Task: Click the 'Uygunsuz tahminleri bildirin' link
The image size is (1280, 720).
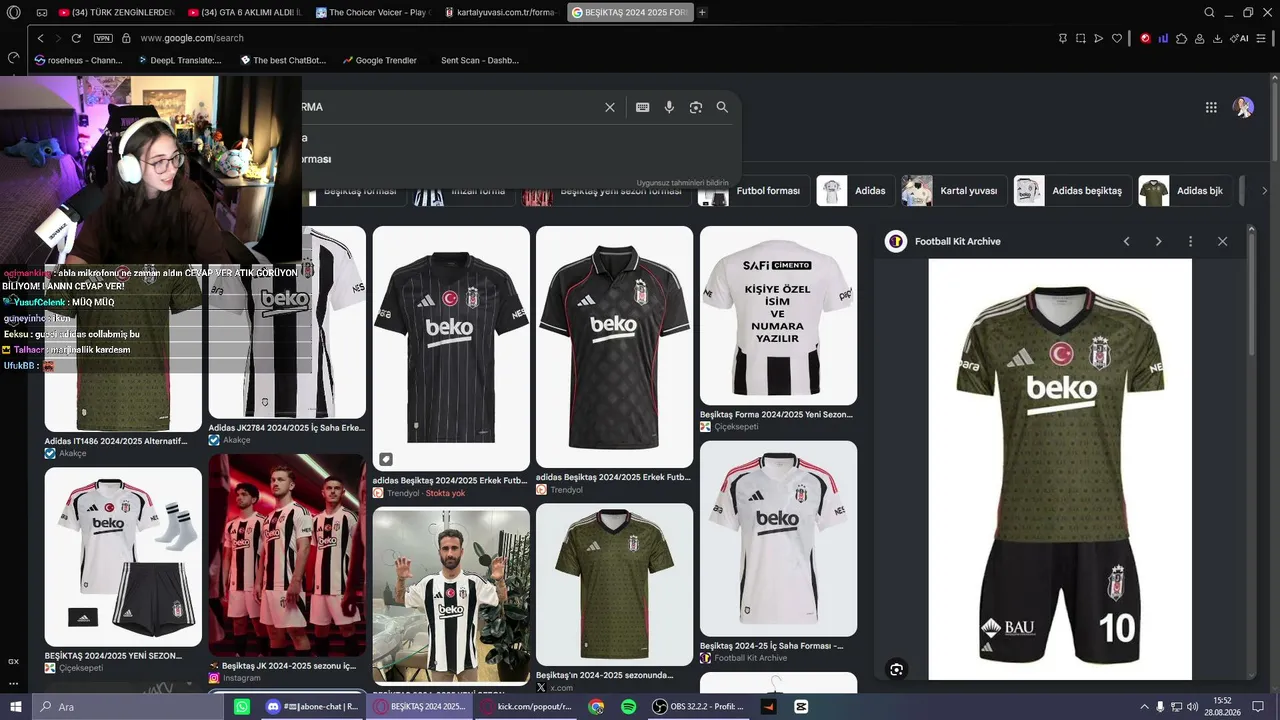Action: click(683, 183)
